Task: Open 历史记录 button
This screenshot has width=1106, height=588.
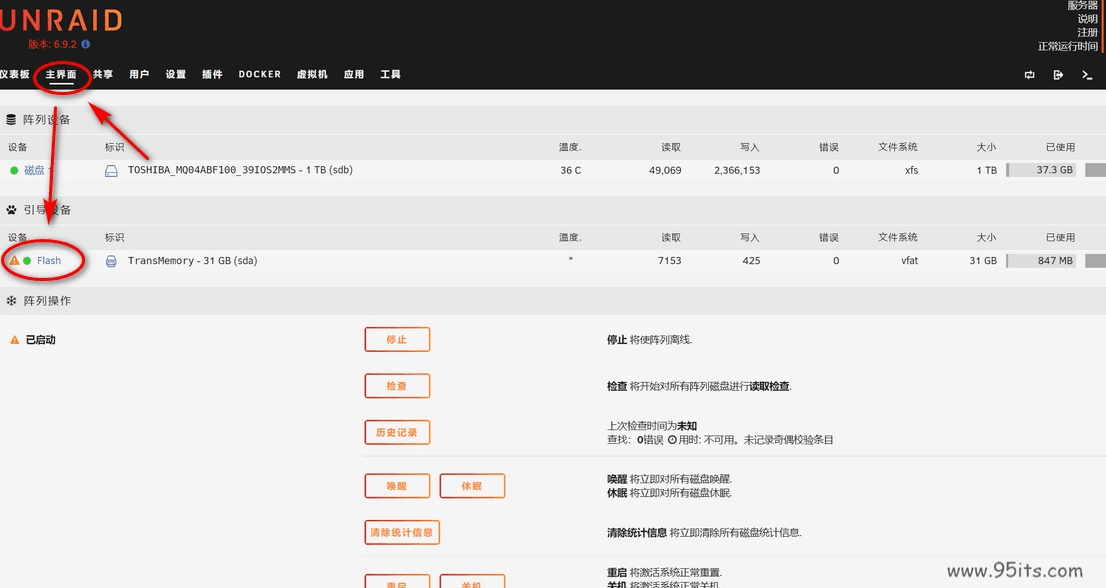Action: pyautogui.click(x=397, y=433)
